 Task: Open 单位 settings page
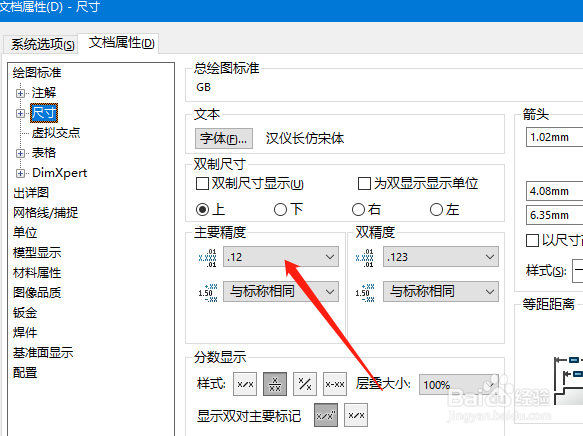tap(25, 233)
